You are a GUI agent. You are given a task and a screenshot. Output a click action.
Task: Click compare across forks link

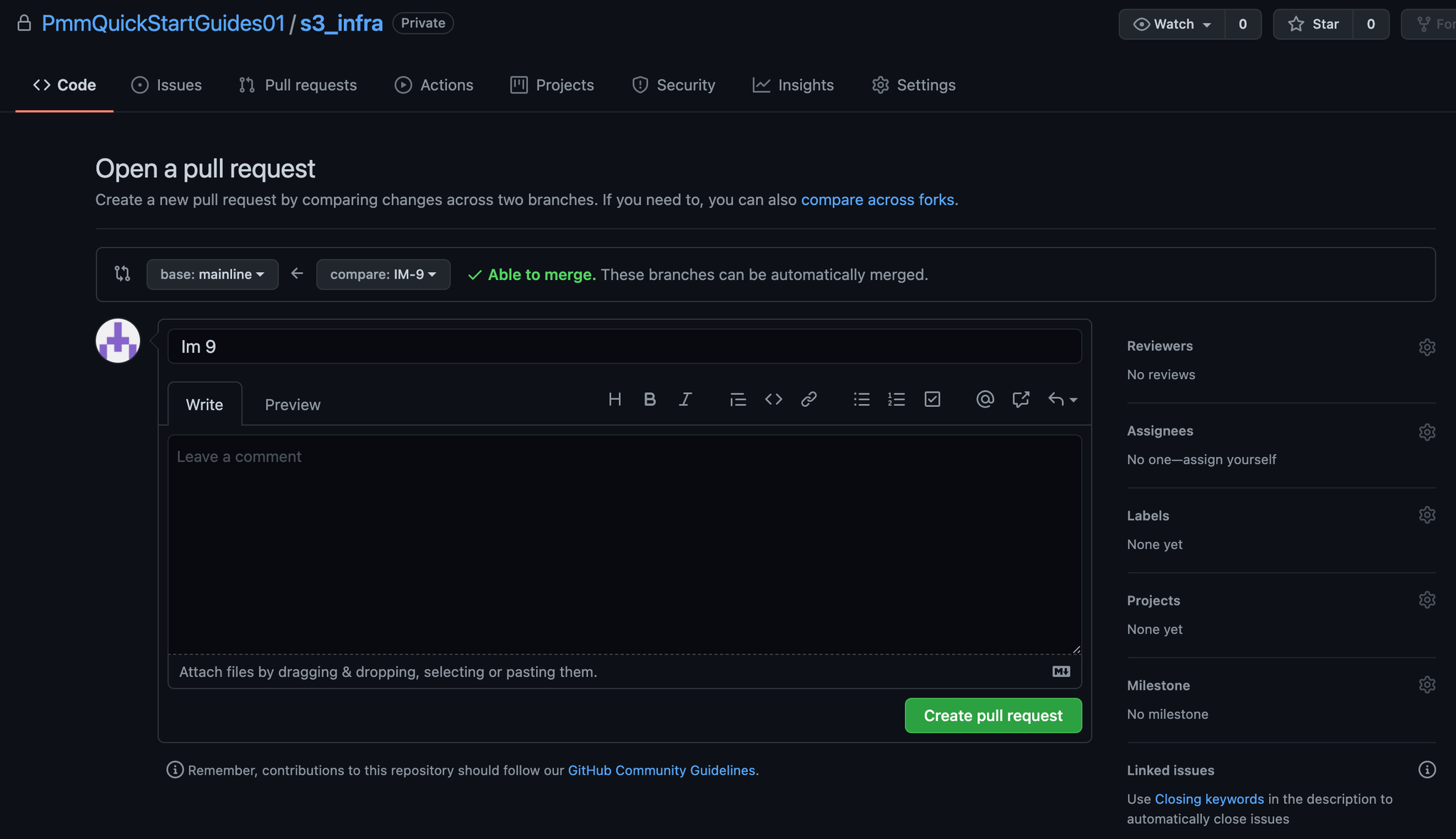[878, 198]
